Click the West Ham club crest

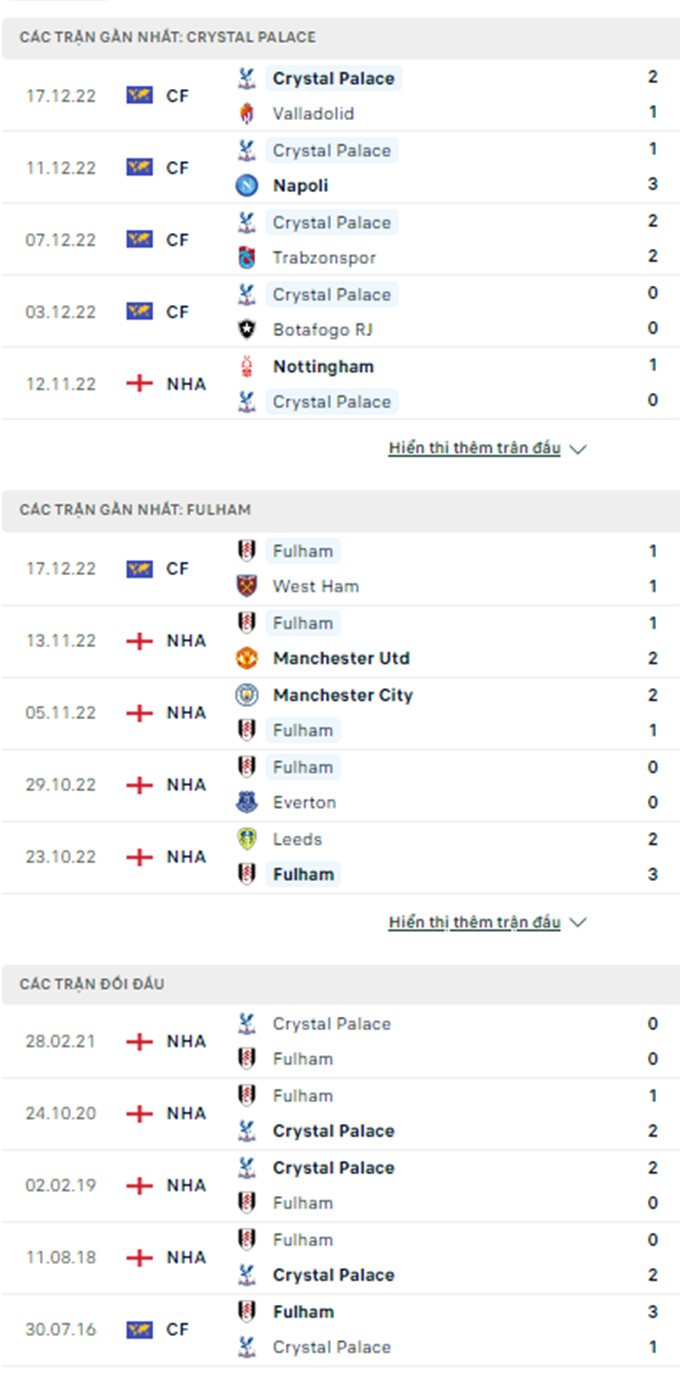click(246, 586)
